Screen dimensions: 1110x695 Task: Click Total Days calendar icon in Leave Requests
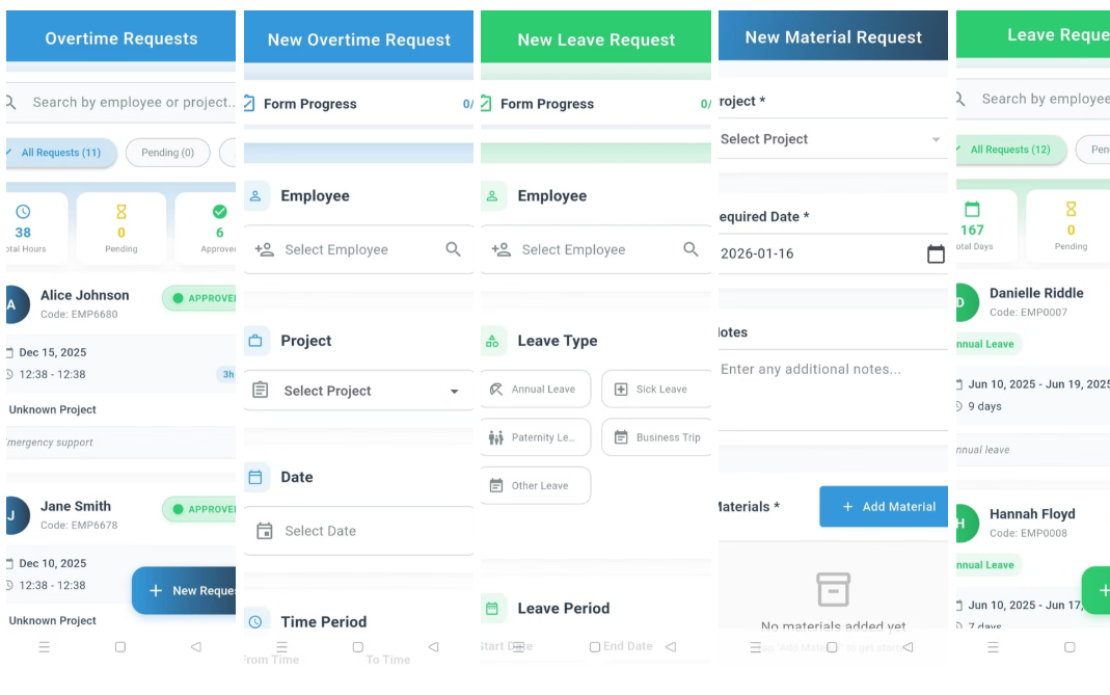pos(972,209)
